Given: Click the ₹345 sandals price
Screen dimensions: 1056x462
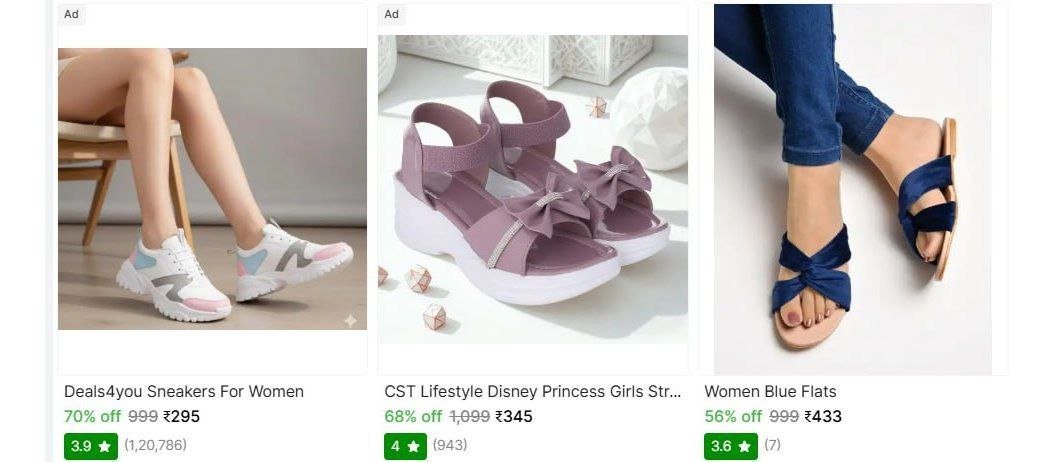Looking at the screenshot, I should (514, 416).
